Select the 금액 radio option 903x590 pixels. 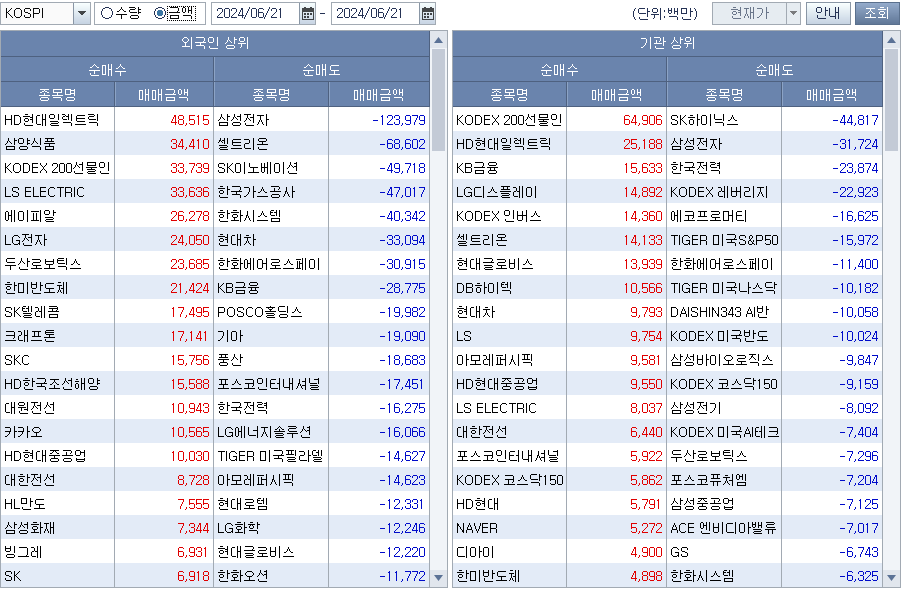175,13
